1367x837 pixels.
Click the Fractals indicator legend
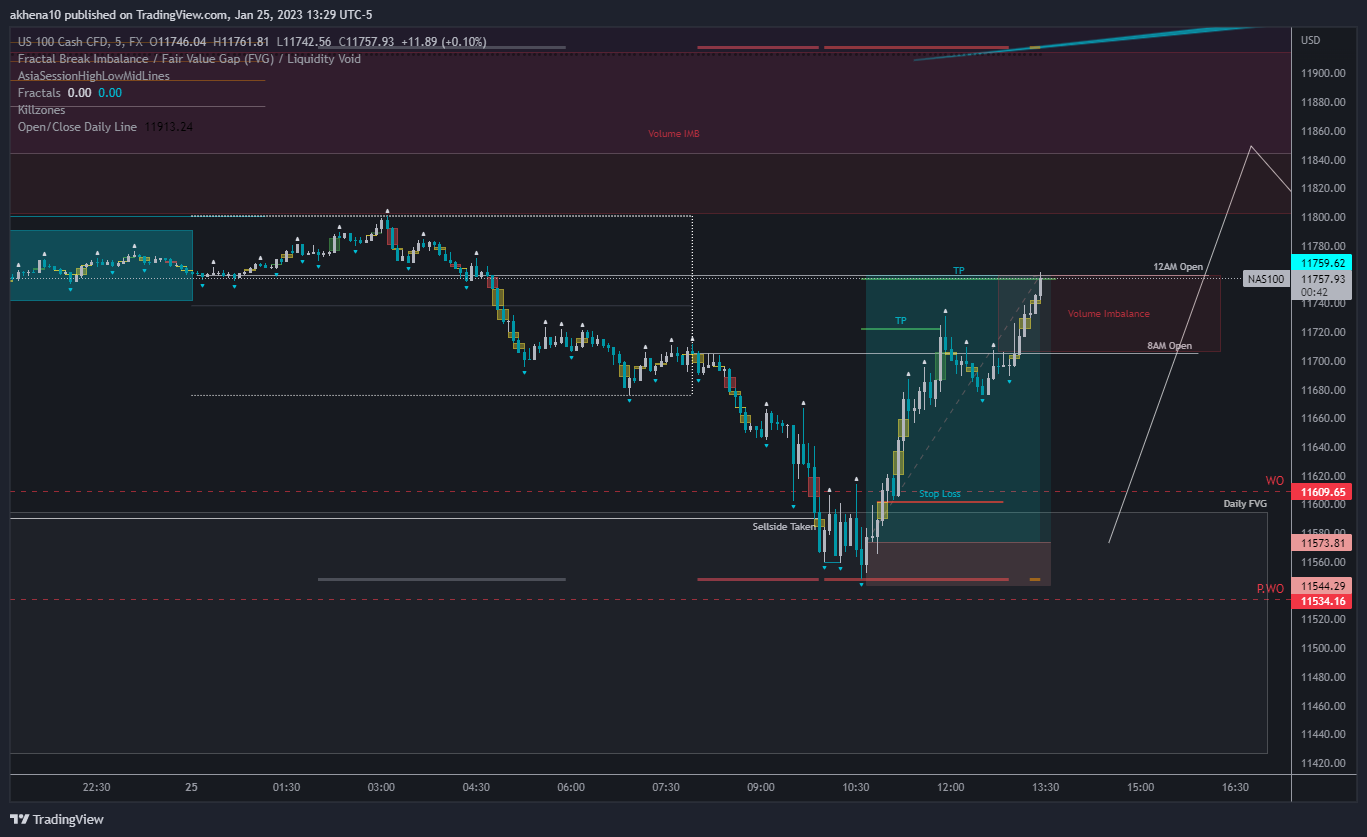(x=39, y=93)
